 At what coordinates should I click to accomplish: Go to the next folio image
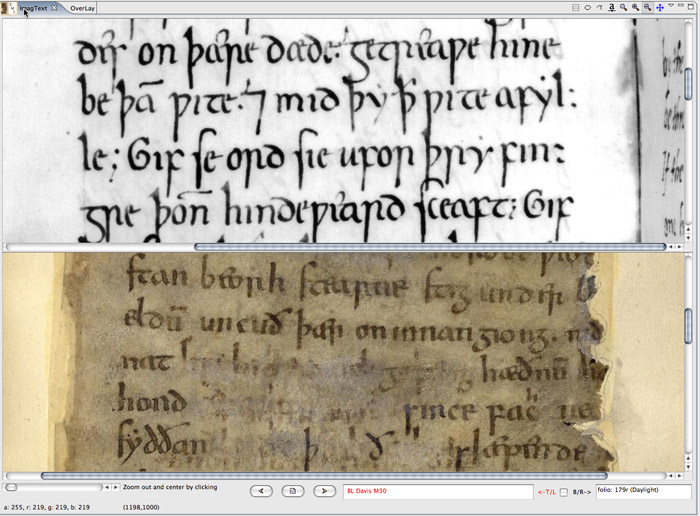[325, 491]
